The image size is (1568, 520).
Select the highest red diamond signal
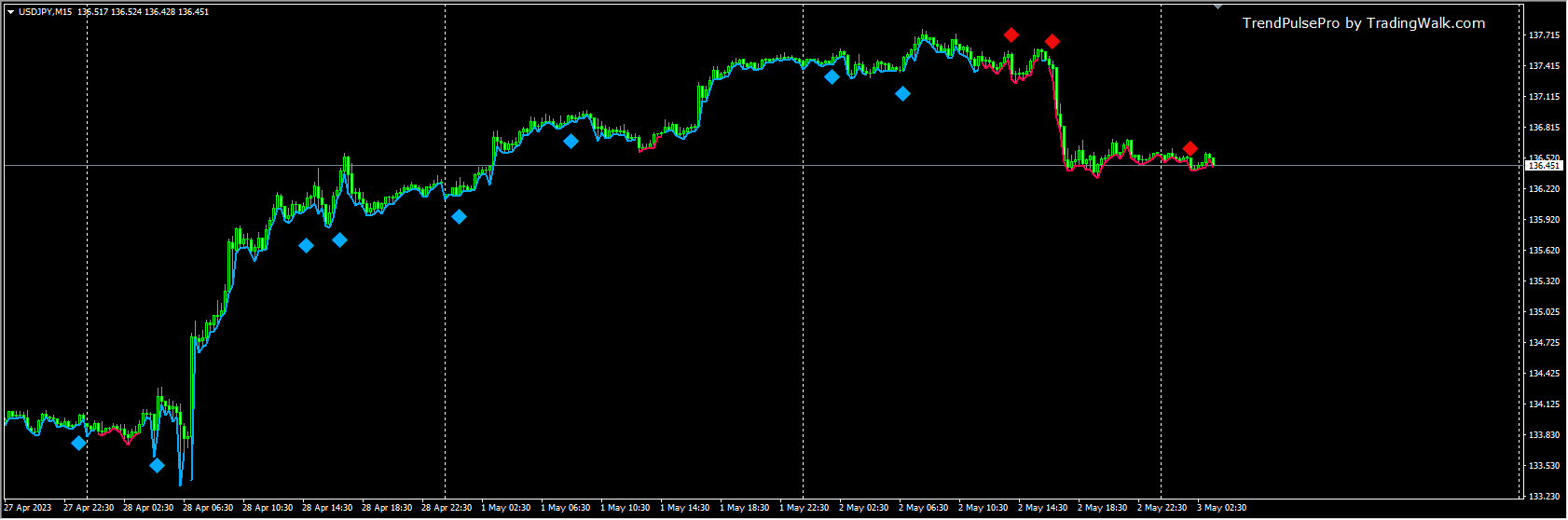coord(1011,34)
